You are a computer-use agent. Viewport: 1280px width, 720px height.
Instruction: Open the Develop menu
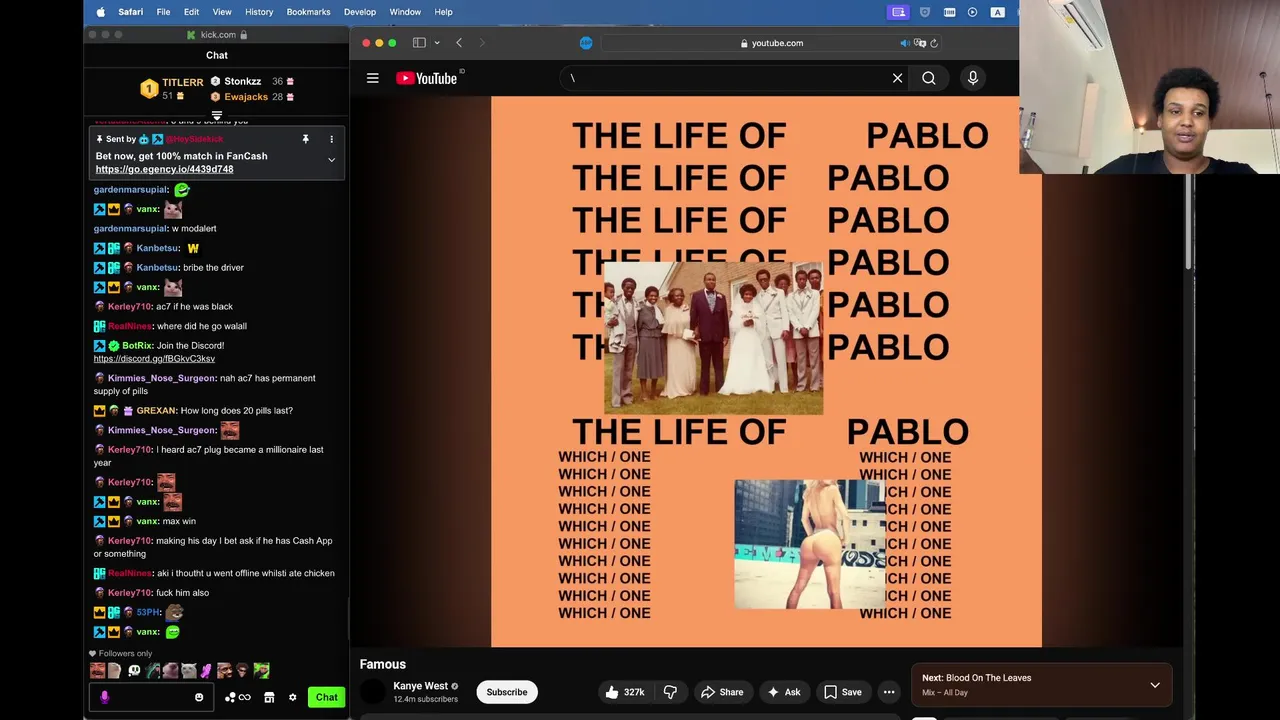coord(360,12)
